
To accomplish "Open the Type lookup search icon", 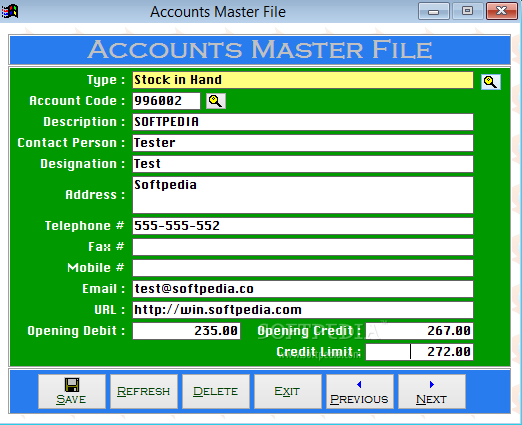I will point(491,82).
